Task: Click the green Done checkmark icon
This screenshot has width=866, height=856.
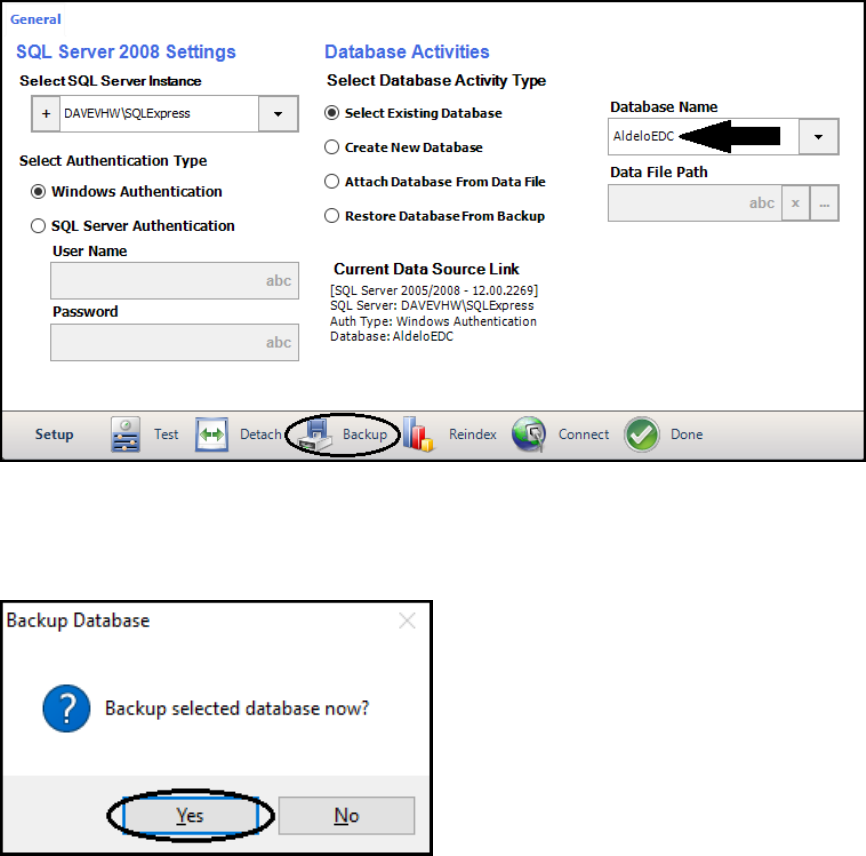Action: point(641,435)
